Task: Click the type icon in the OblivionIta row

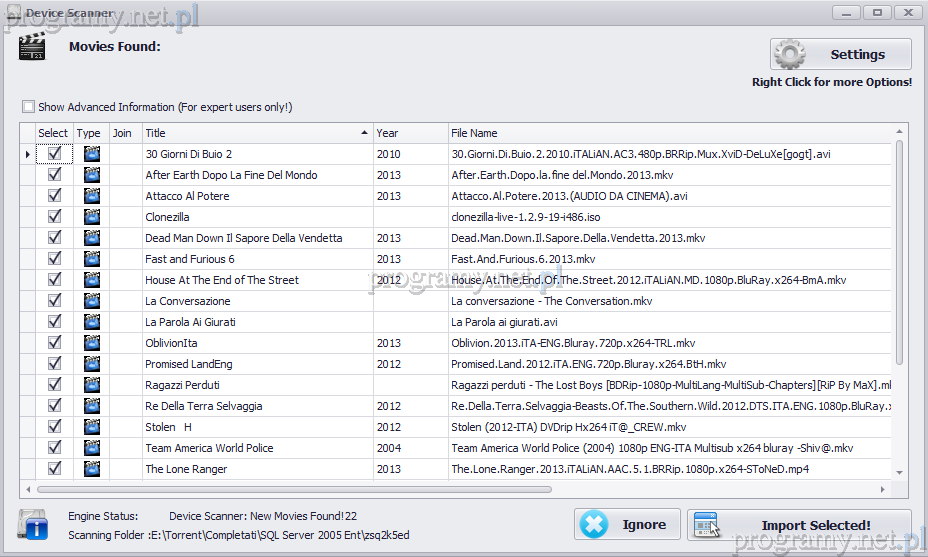Action: coord(92,343)
